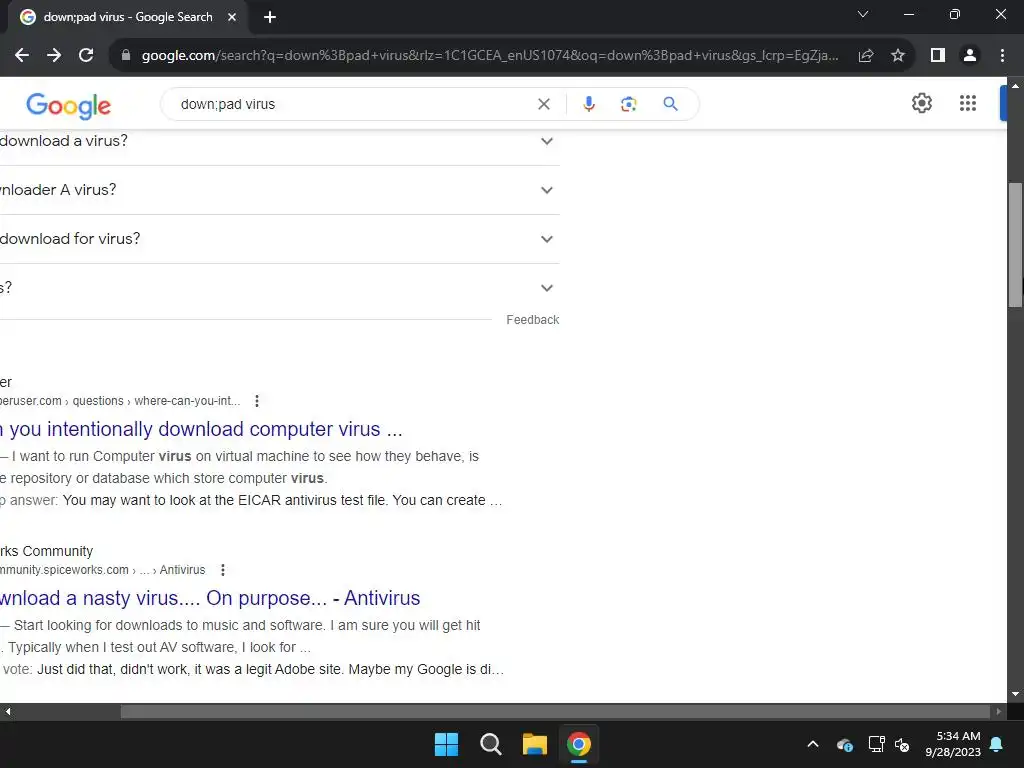Open more options for spiceworks result
The width and height of the screenshot is (1024, 768).
click(223, 570)
